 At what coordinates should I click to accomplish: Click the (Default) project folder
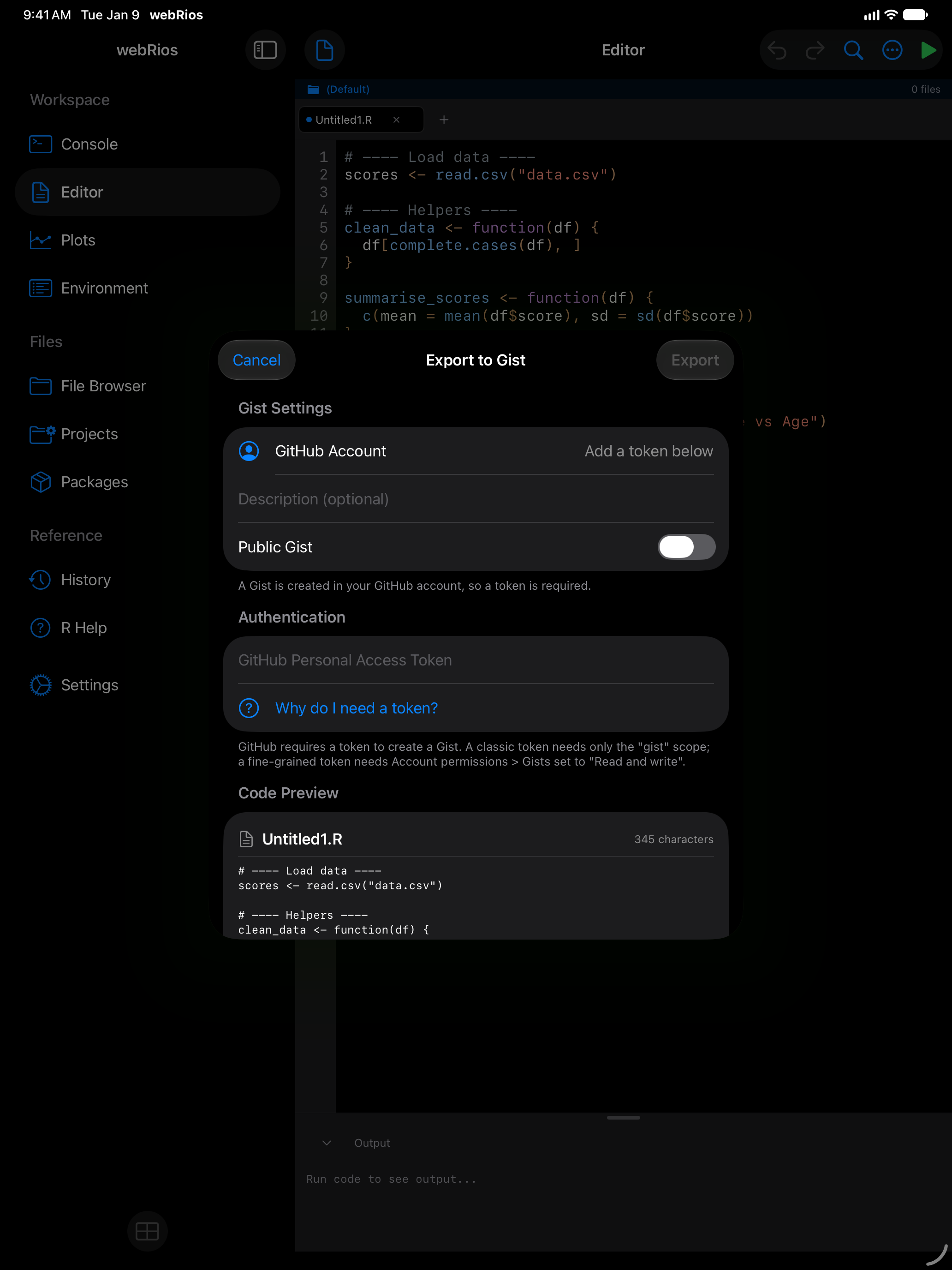(339, 89)
